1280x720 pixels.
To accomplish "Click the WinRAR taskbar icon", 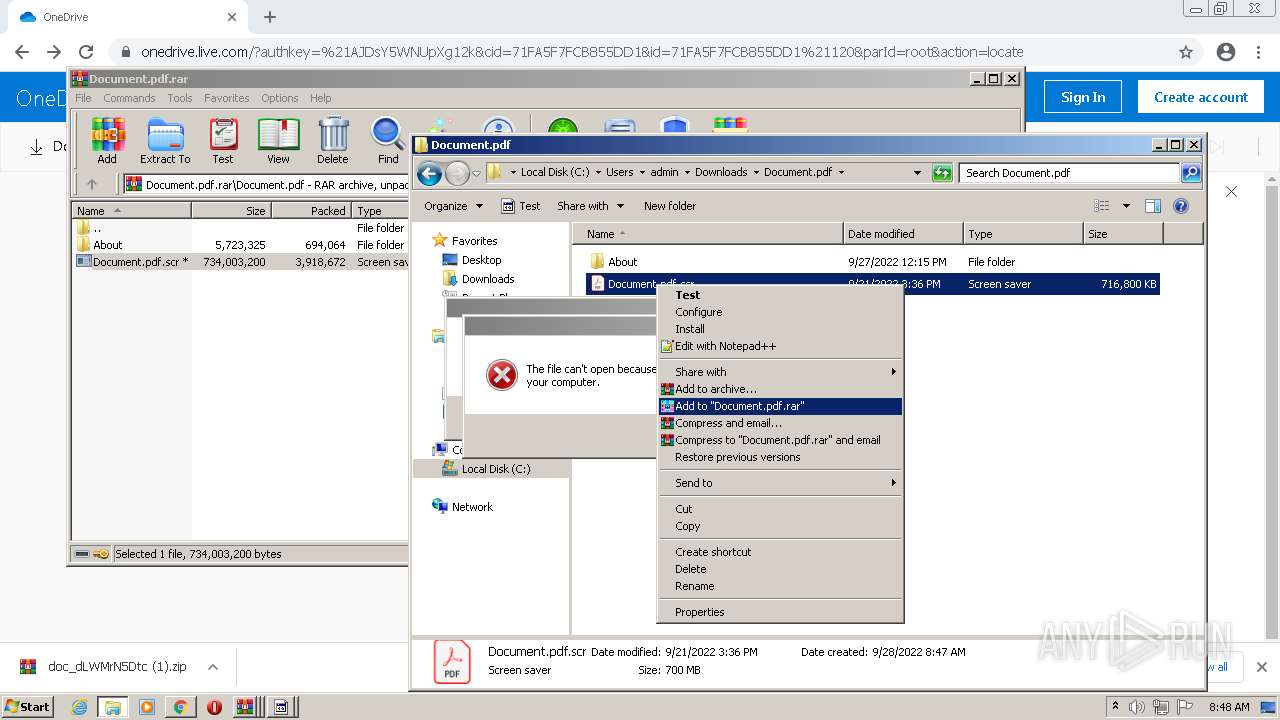I will click(245, 707).
